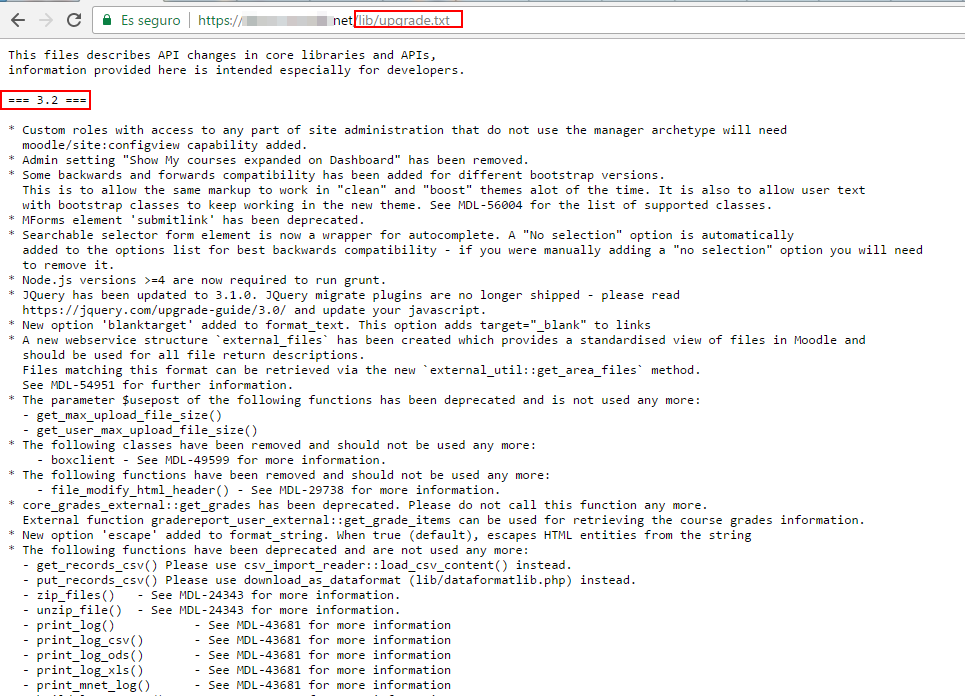Click the browser back arrow
The image size is (965, 696).
(17, 20)
